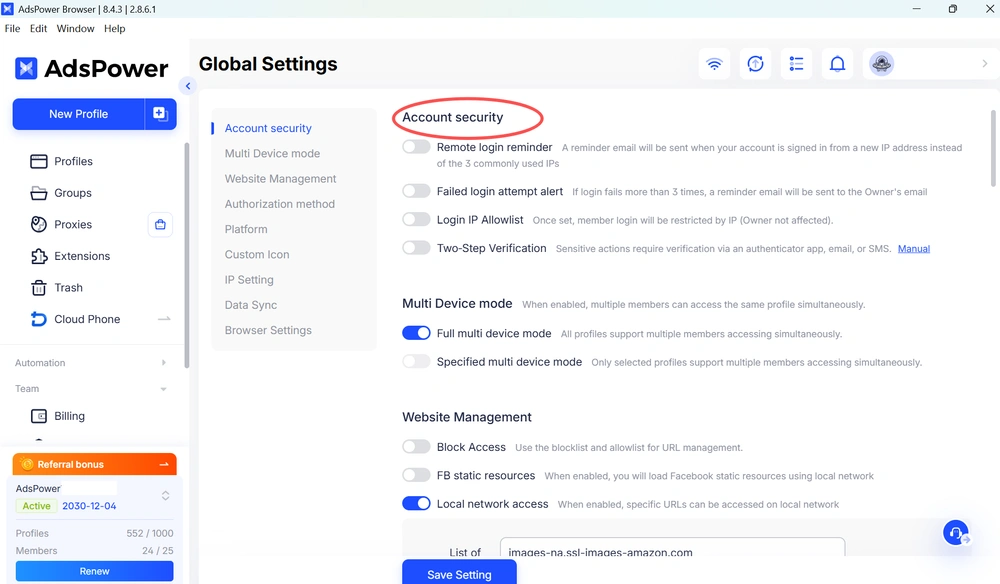
Task: Click the Cloud Phone icon
Action: (39, 319)
